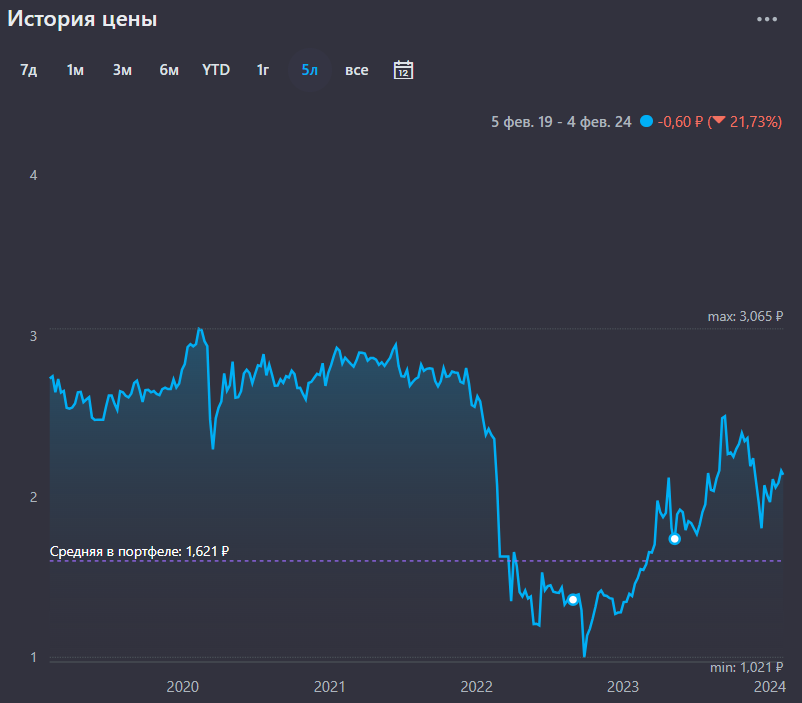
Task: Open the three-dots options menu
Action: (767, 19)
